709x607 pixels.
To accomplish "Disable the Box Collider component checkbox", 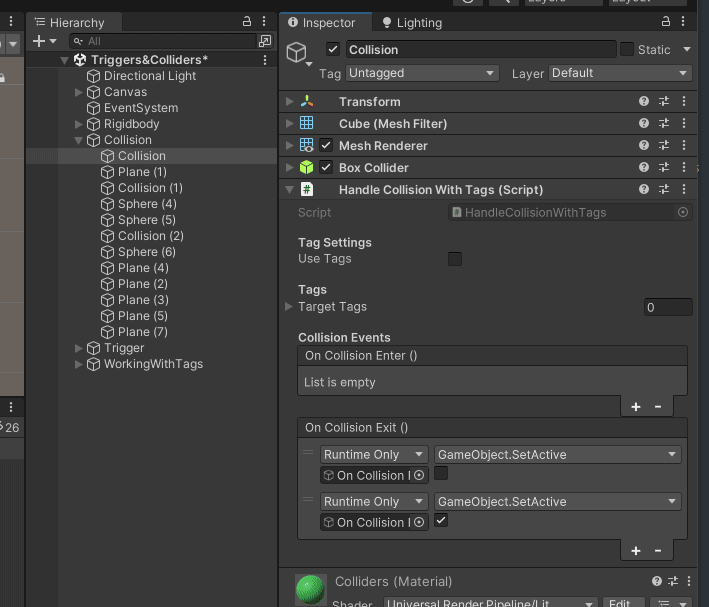I will click(x=326, y=168).
